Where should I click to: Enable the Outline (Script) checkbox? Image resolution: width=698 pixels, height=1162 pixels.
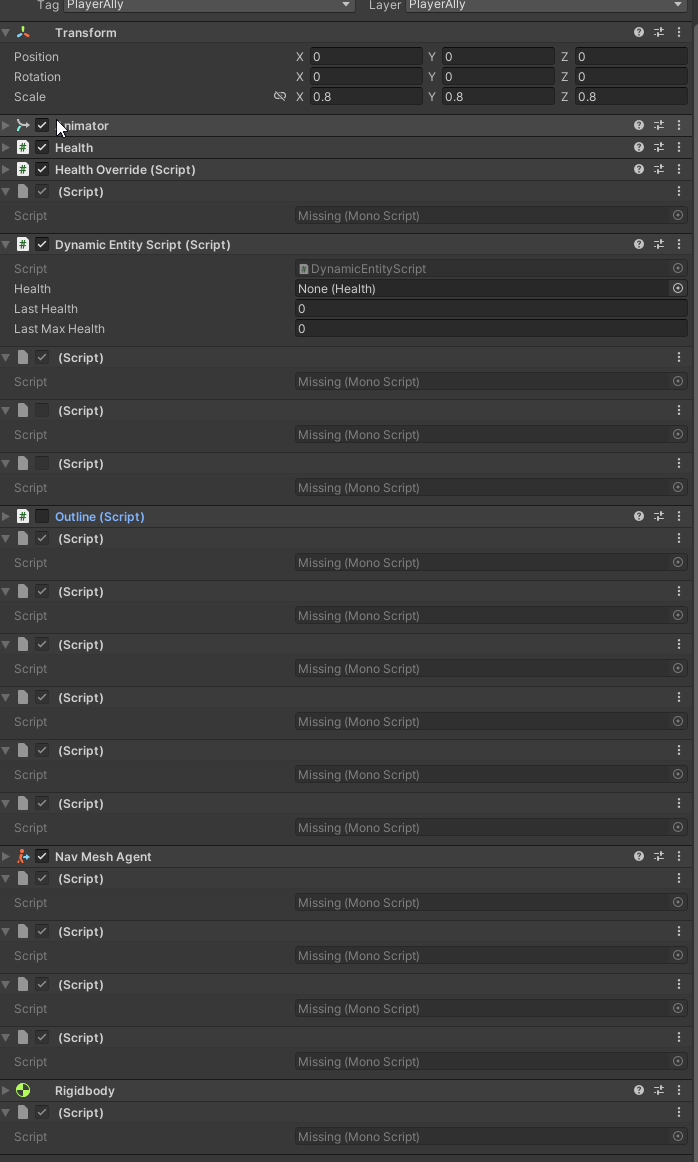pyautogui.click(x=42, y=517)
